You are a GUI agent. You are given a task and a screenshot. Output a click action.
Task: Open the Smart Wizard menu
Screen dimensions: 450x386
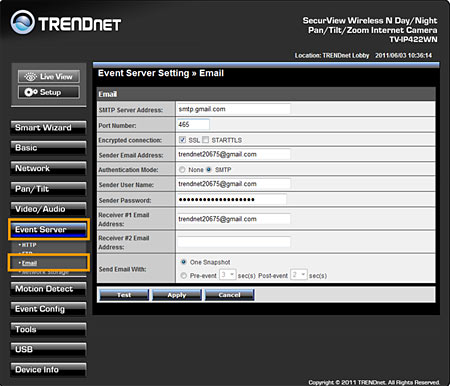[48, 128]
